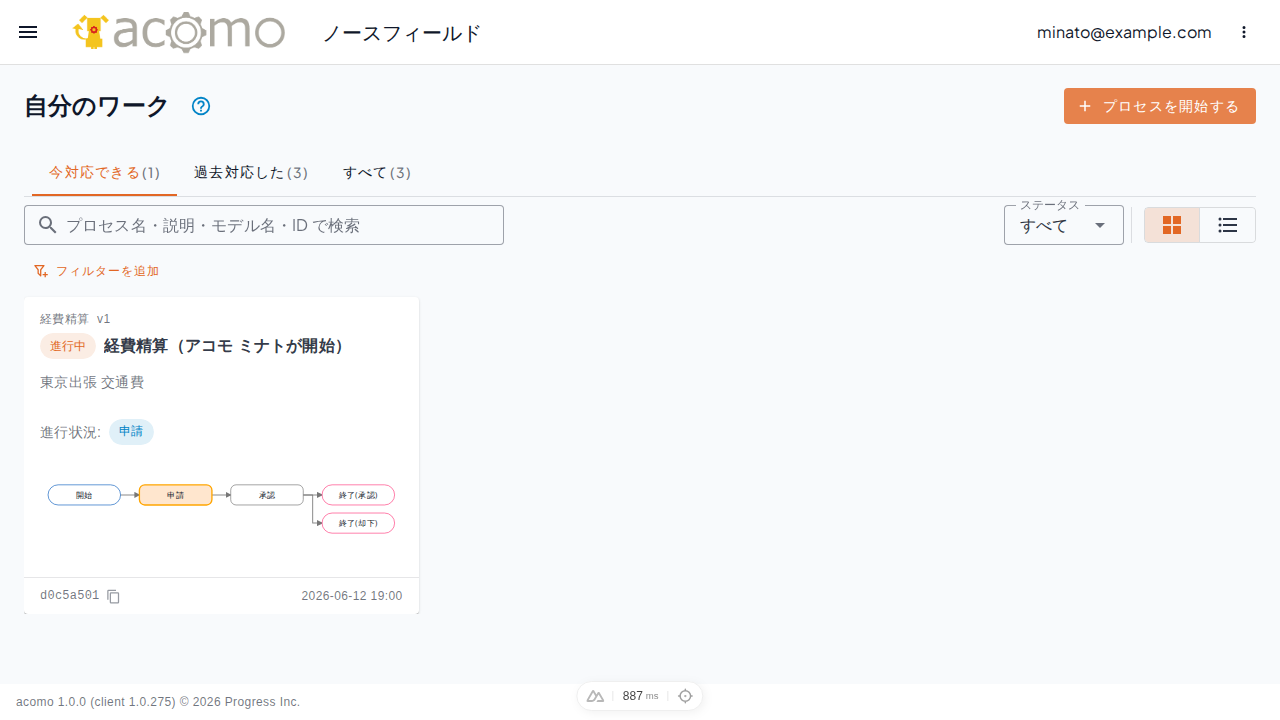This screenshot has height=720, width=1280.
Task: Click the 申請 progress chip
Action: pos(131,432)
